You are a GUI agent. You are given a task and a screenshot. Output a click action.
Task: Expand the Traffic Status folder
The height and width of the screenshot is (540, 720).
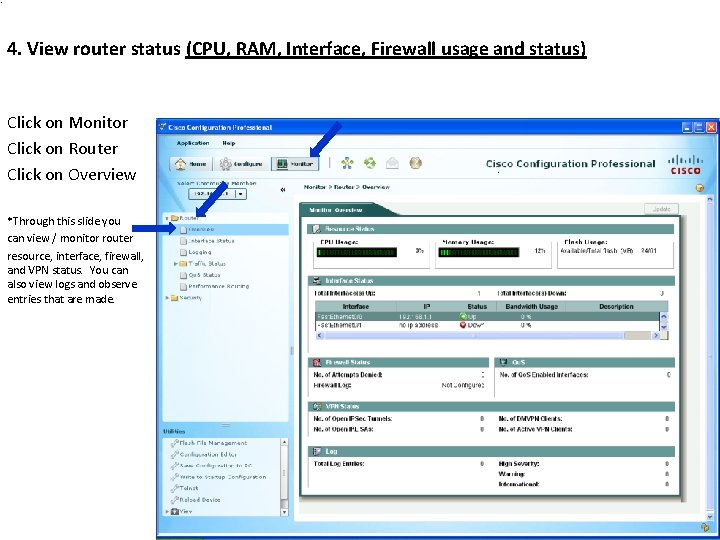(x=175, y=264)
